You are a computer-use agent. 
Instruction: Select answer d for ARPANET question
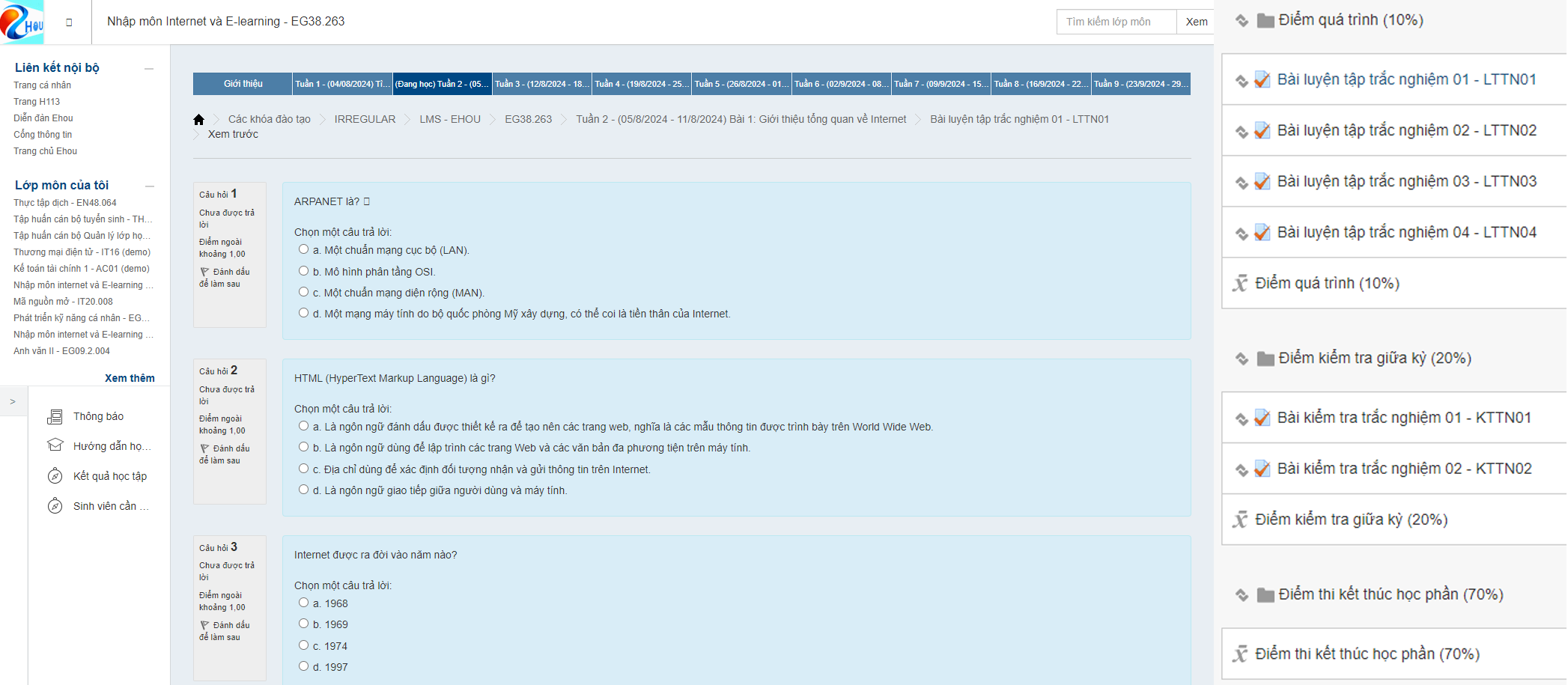(303, 313)
